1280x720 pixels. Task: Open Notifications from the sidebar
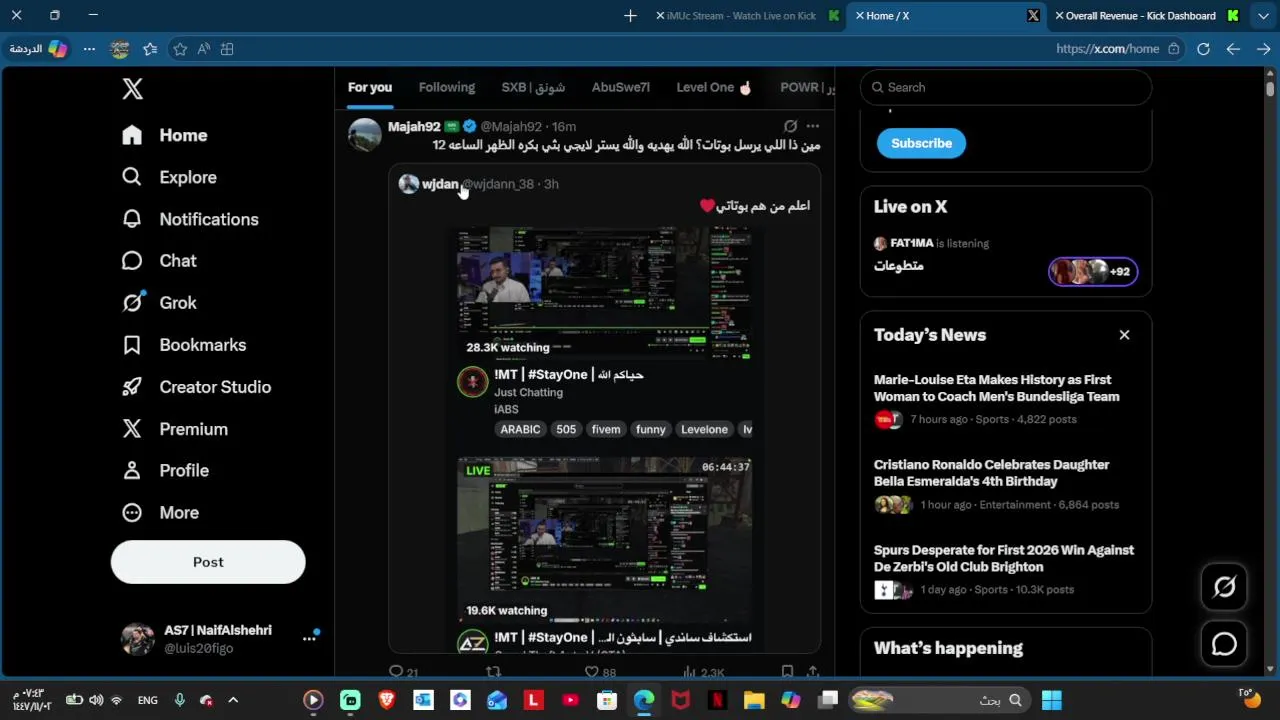(190, 219)
